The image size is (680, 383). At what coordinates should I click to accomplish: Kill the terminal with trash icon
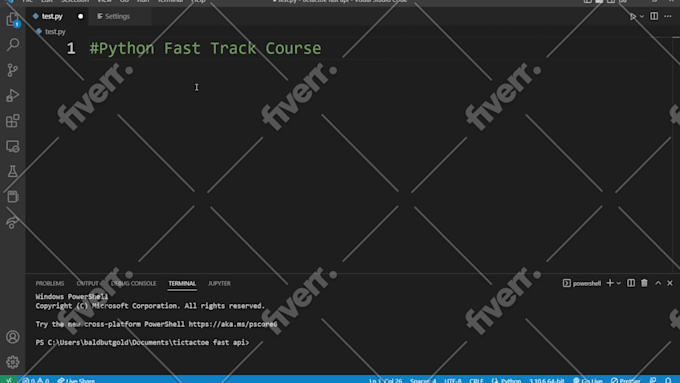[x=644, y=283]
